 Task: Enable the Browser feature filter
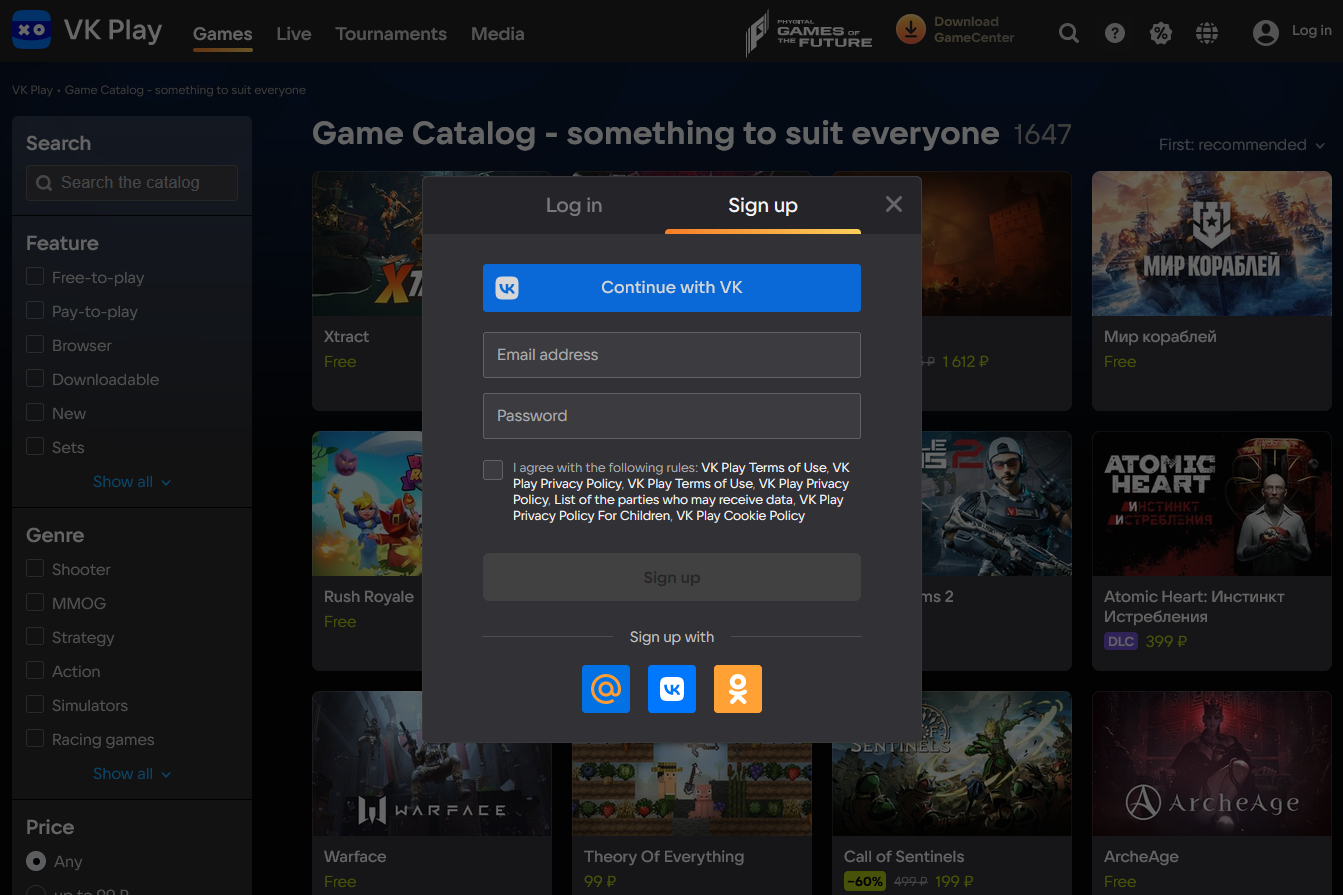point(35,345)
